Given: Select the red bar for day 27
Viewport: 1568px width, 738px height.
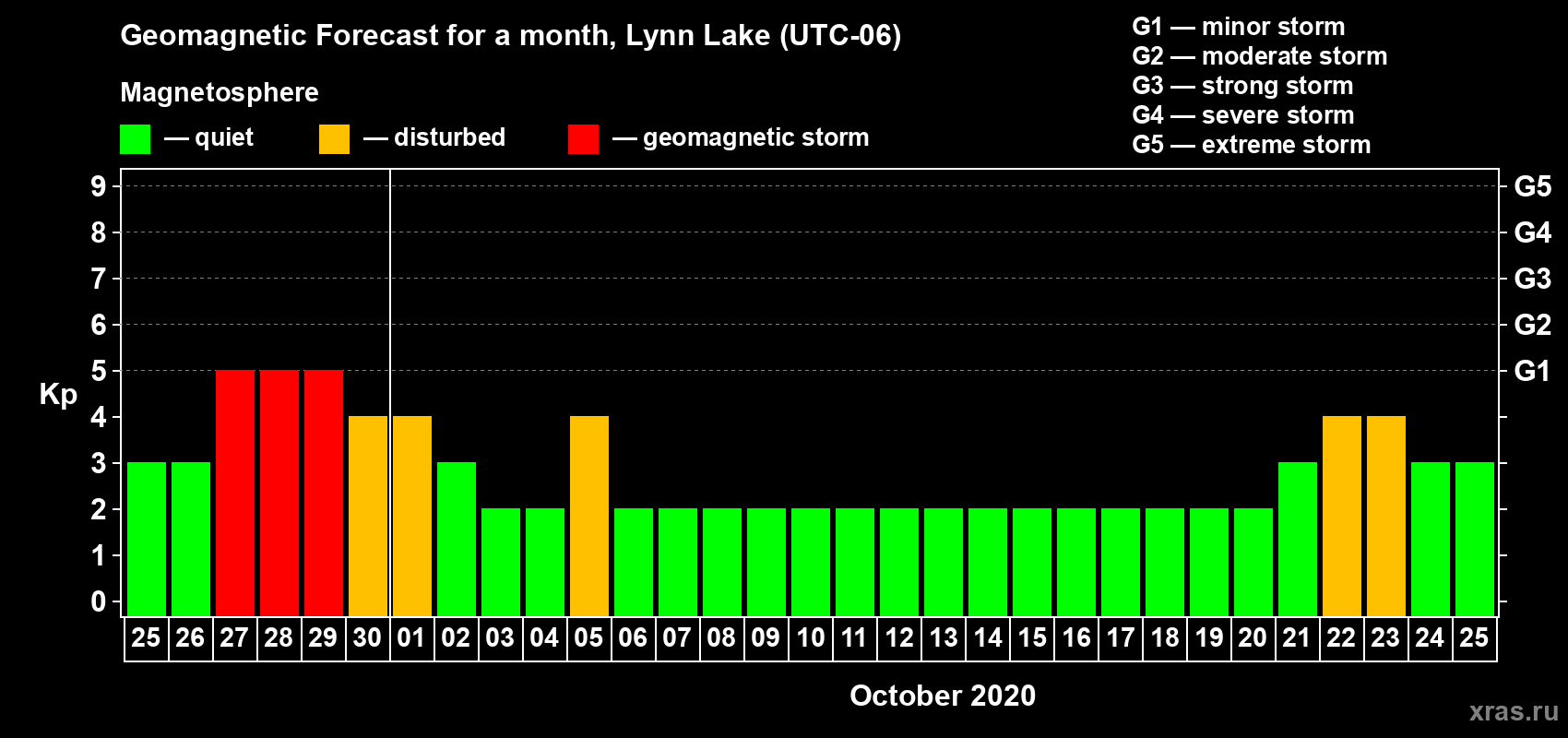Looking at the screenshot, I should click(x=235, y=494).
